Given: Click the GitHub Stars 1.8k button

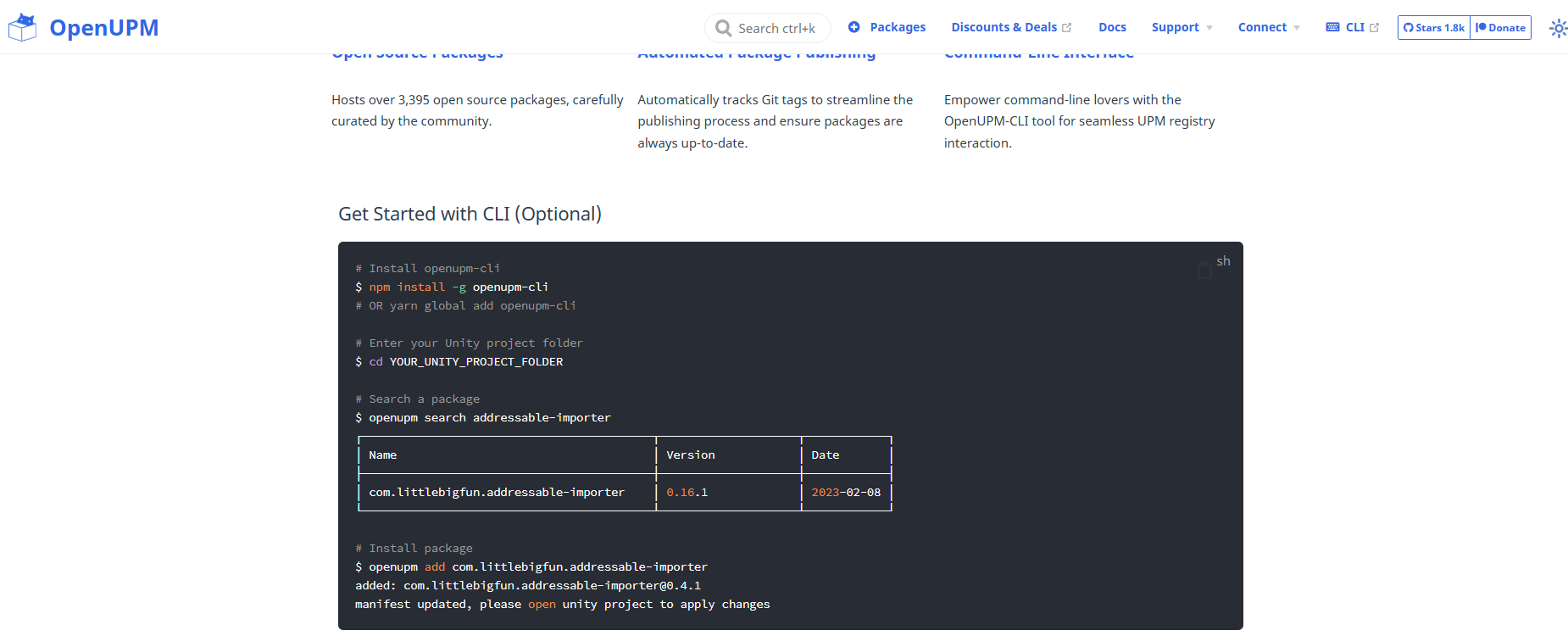Looking at the screenshot, I should (1434, 28).
